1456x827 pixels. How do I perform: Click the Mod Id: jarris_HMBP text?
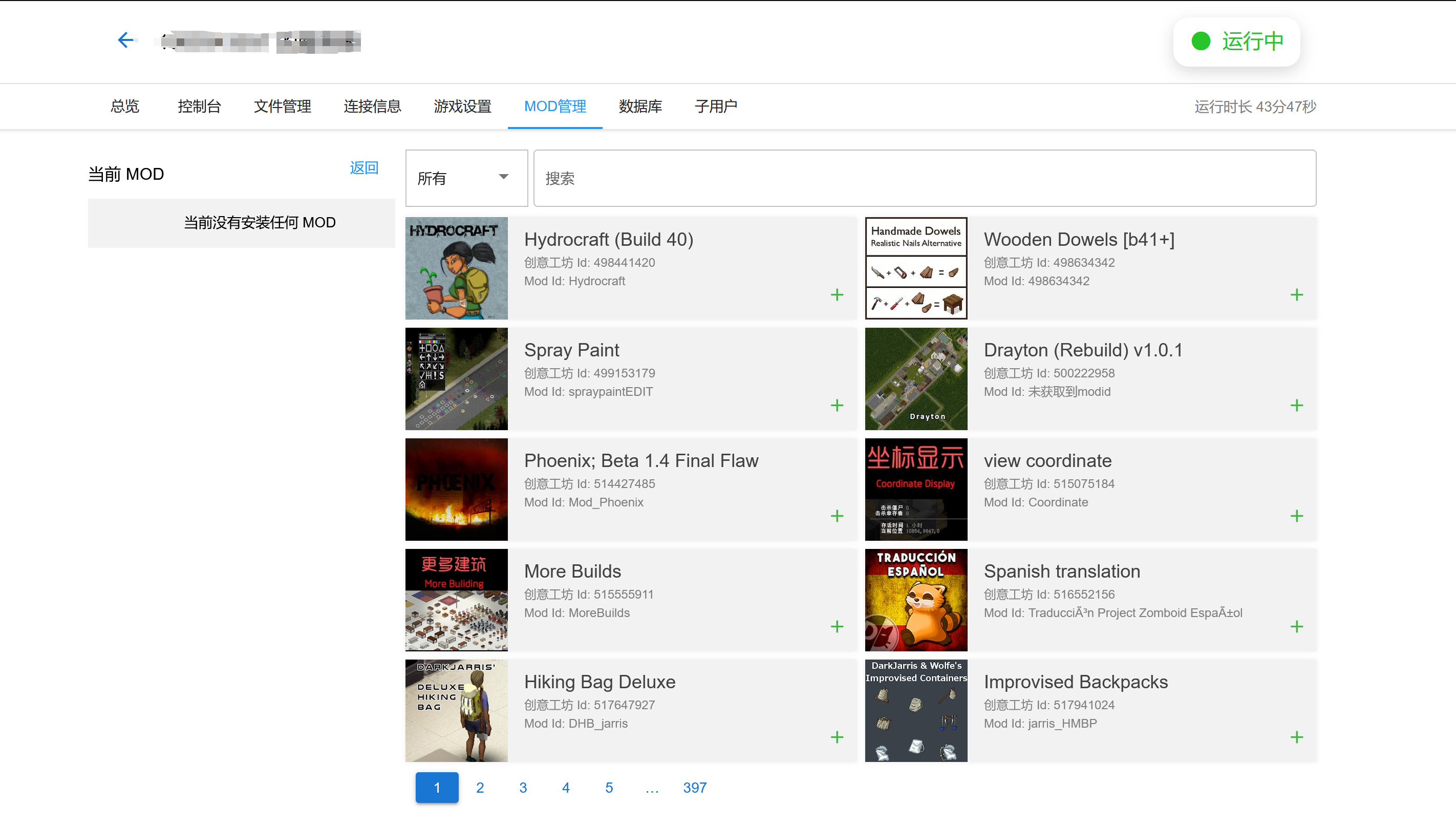pos(1040,723)
